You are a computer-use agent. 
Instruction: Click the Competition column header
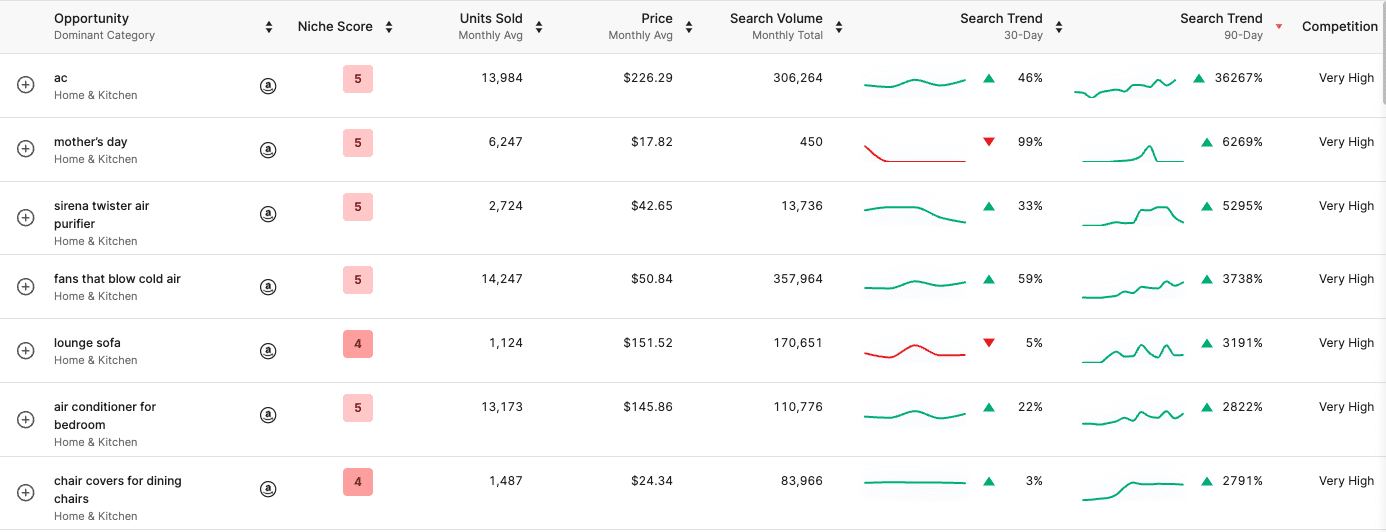point(1340,27)
